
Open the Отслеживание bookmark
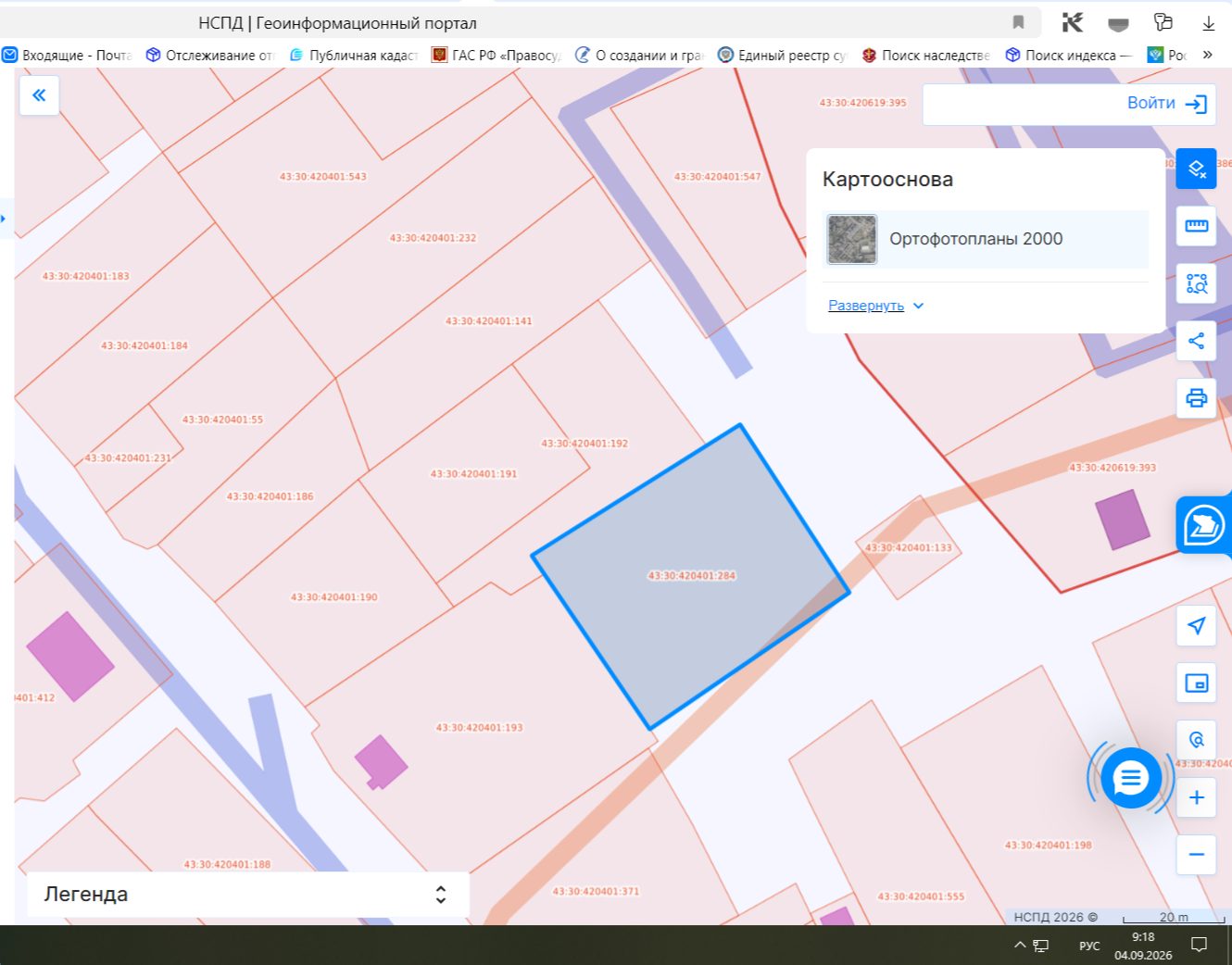click(x=210, y=56)
